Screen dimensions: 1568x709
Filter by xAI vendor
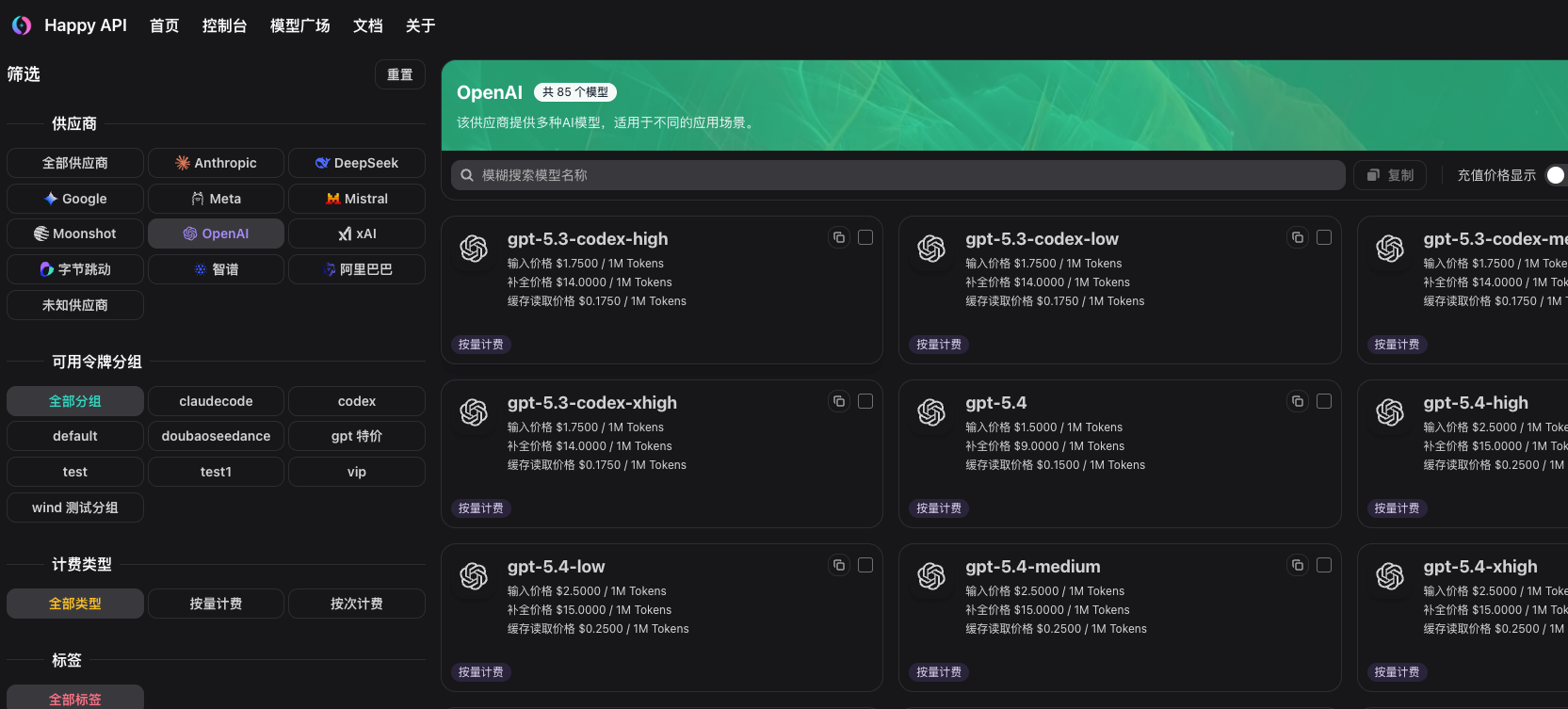pos(357,234)
